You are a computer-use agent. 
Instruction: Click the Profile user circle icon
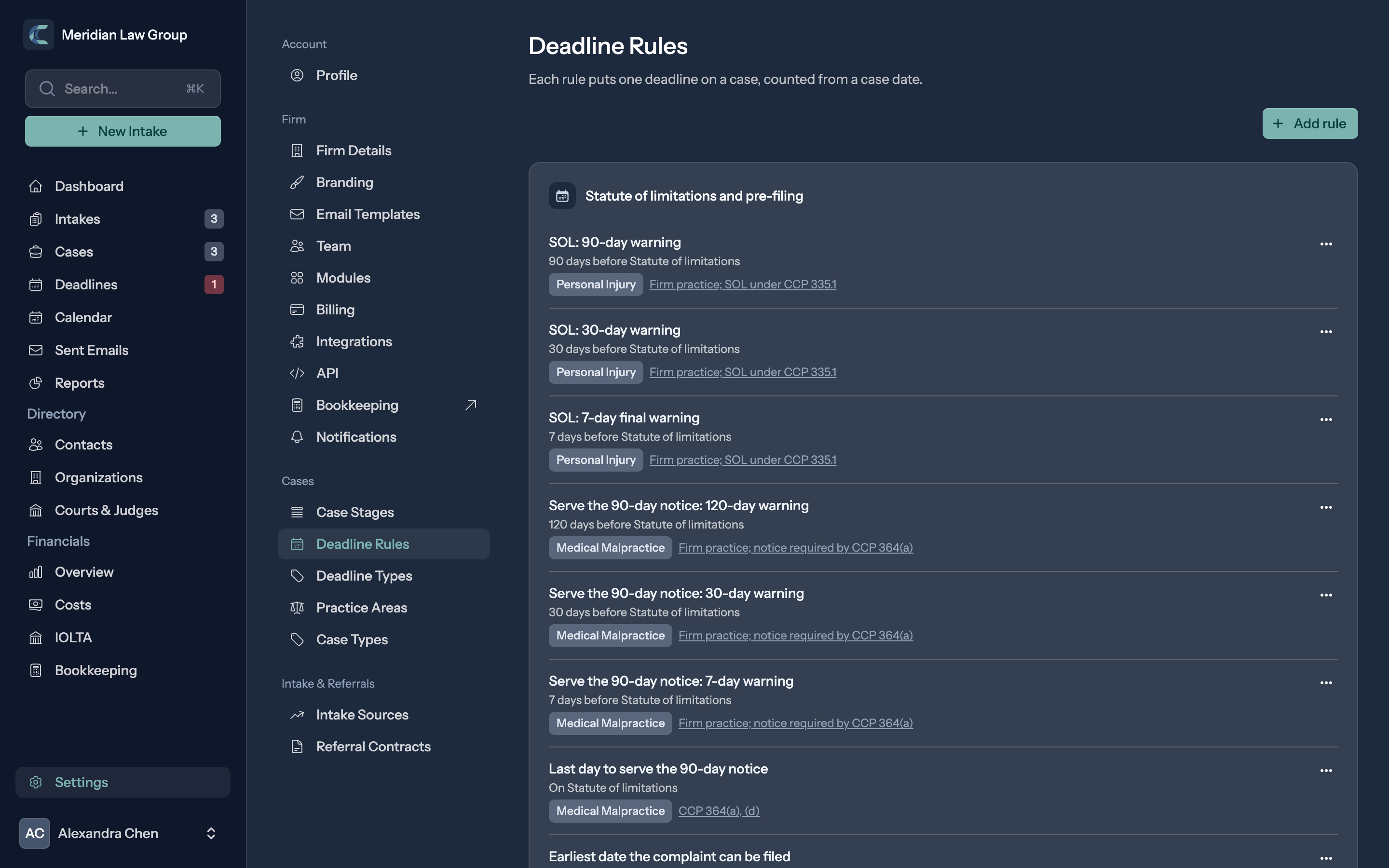tap(297, 75)
